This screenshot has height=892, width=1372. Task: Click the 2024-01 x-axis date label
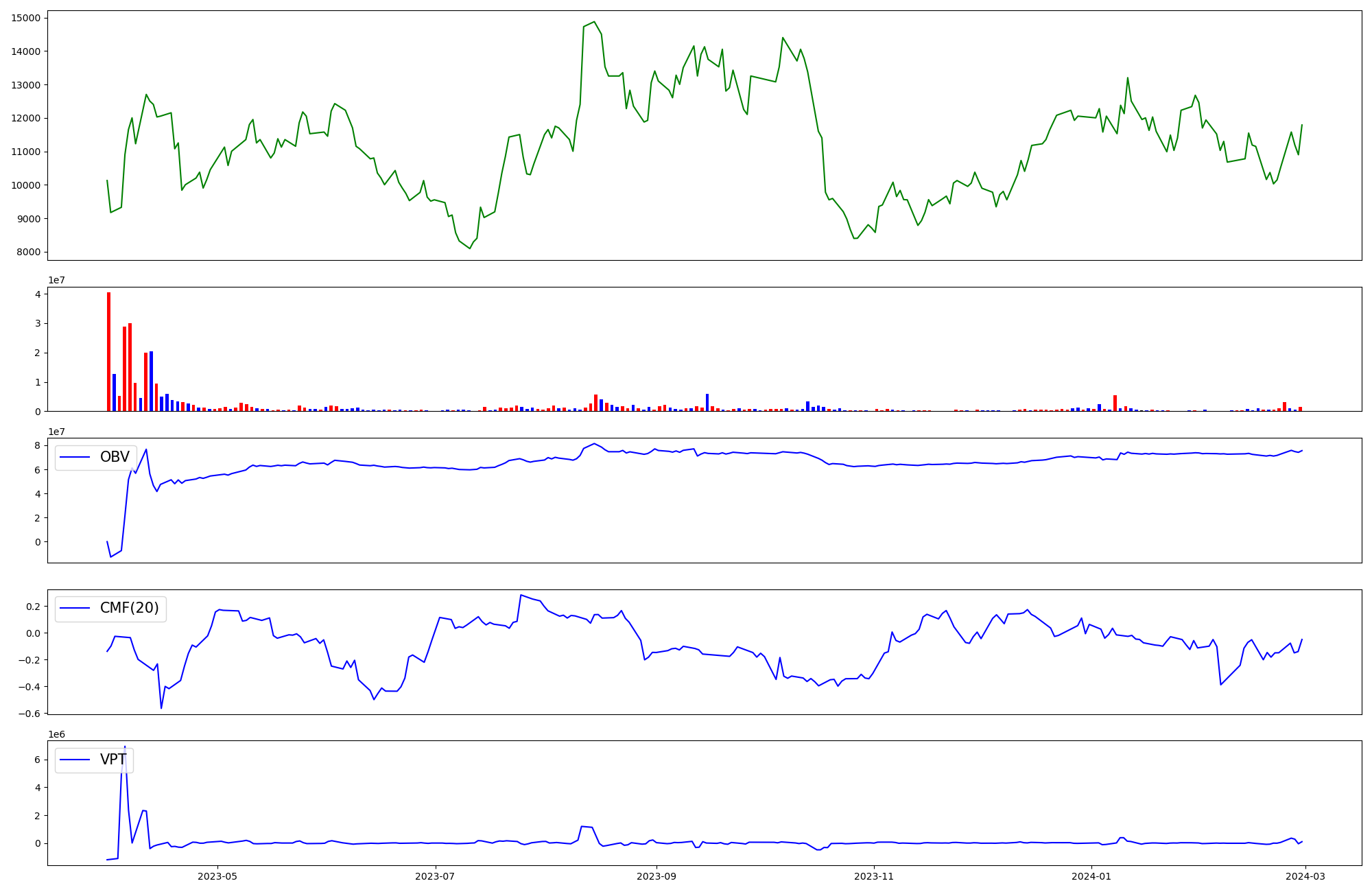tap(1091, 876)
